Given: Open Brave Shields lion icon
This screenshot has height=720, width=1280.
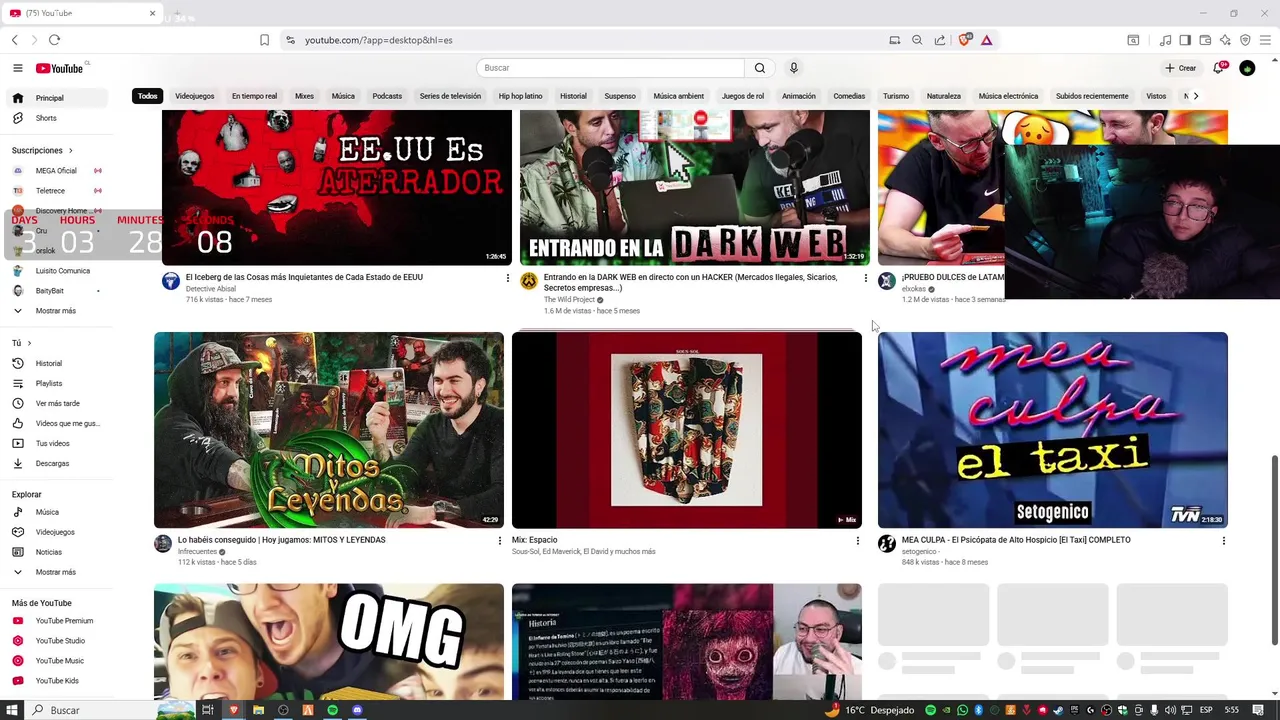Looking at the screenshot, I should 965,40.
